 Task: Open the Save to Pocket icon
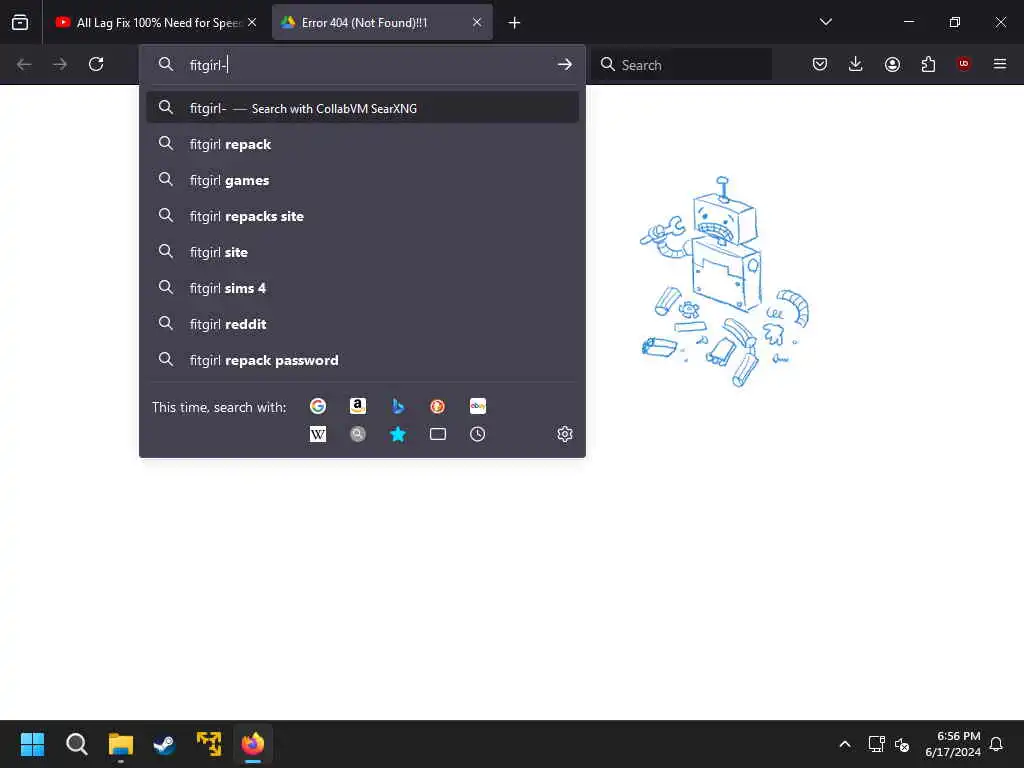tap(820, 64)
